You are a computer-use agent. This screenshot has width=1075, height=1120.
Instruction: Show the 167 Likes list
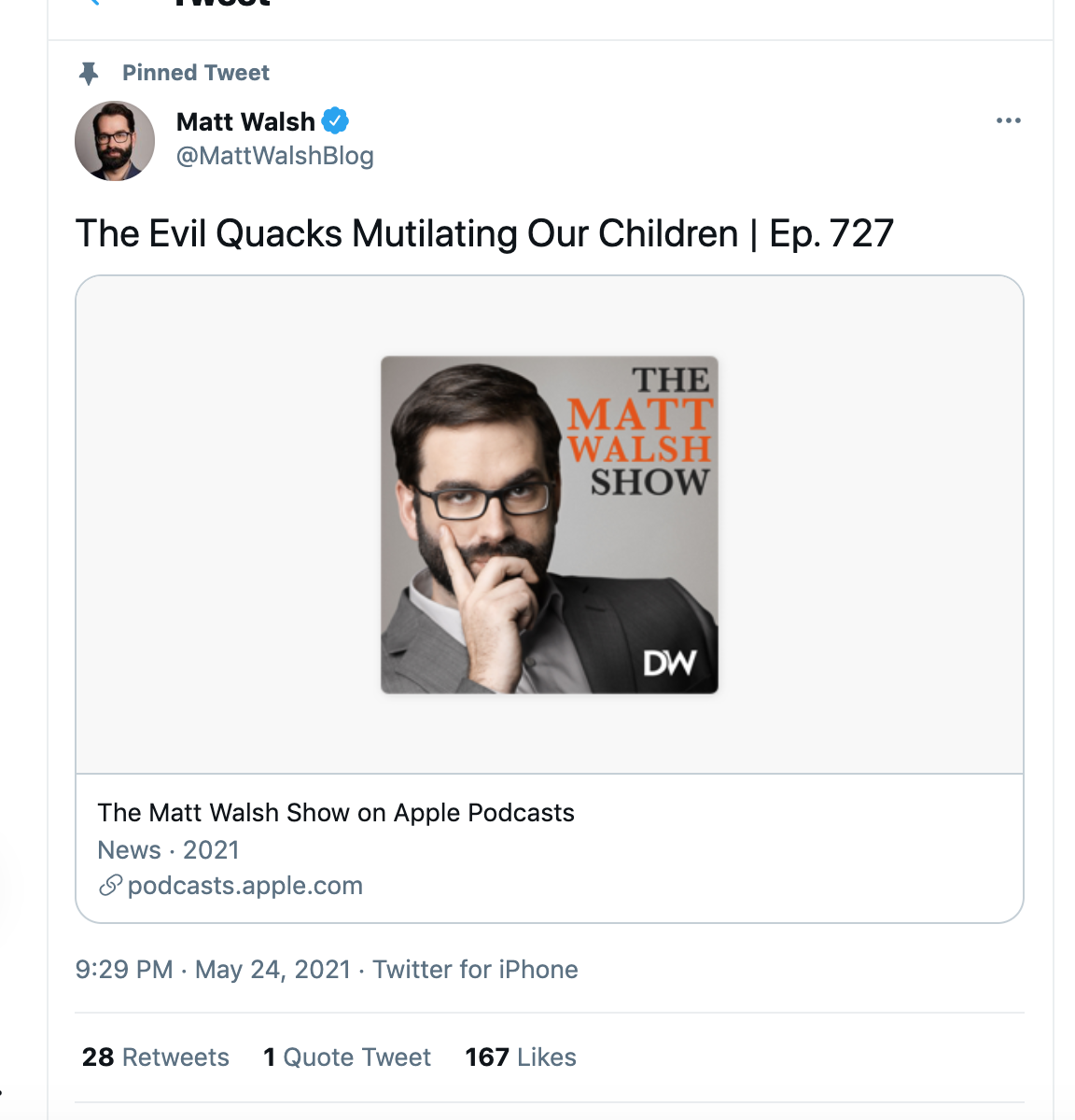pyautogui.click(x=521, y=1057)
